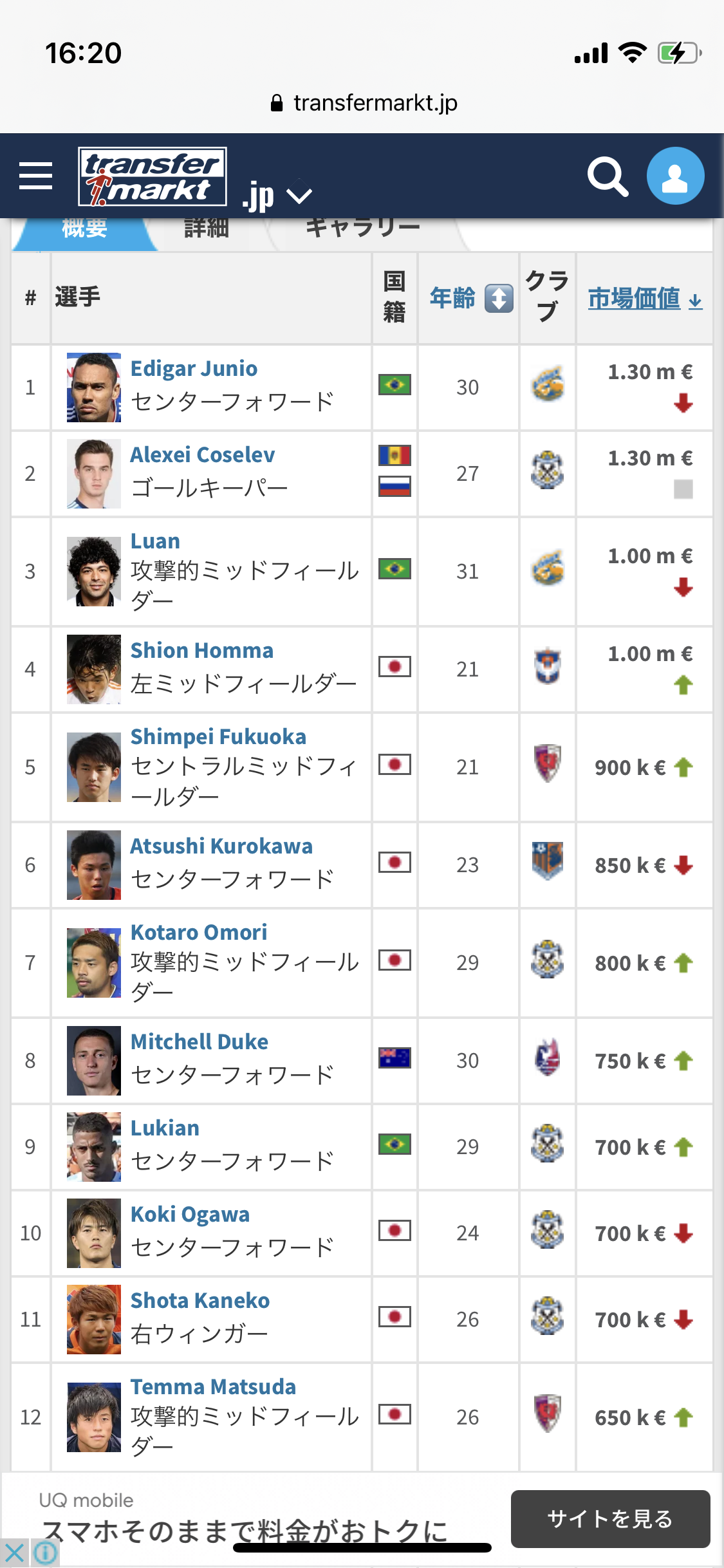Switch to the ギャラリー tab
The image size is (724, 1568).
click(x=362, y=229)
